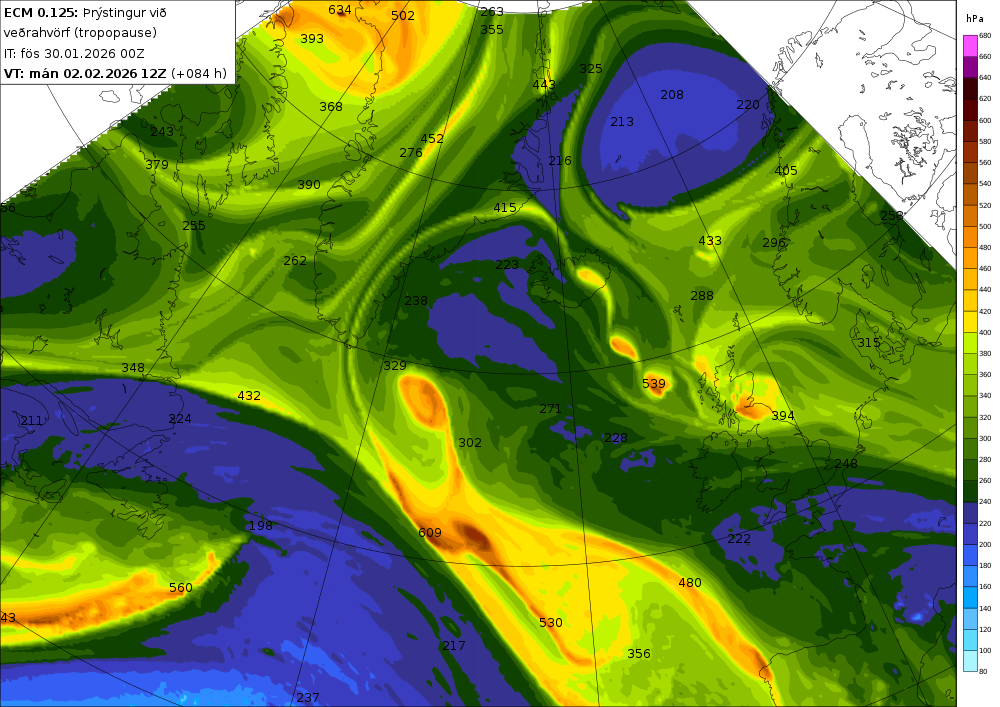Click the map value '296'
The height and width of the screenshot is (707, 1000).
[x=774, y=243]
